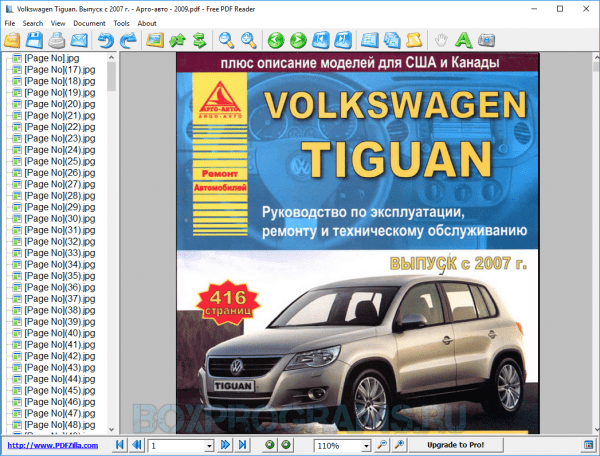Click the green up-arrow toolbar icon

point(177,40)
